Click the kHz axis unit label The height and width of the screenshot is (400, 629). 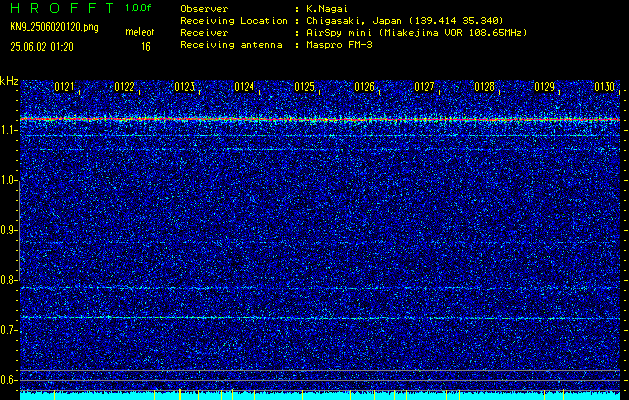click(9, 81)
